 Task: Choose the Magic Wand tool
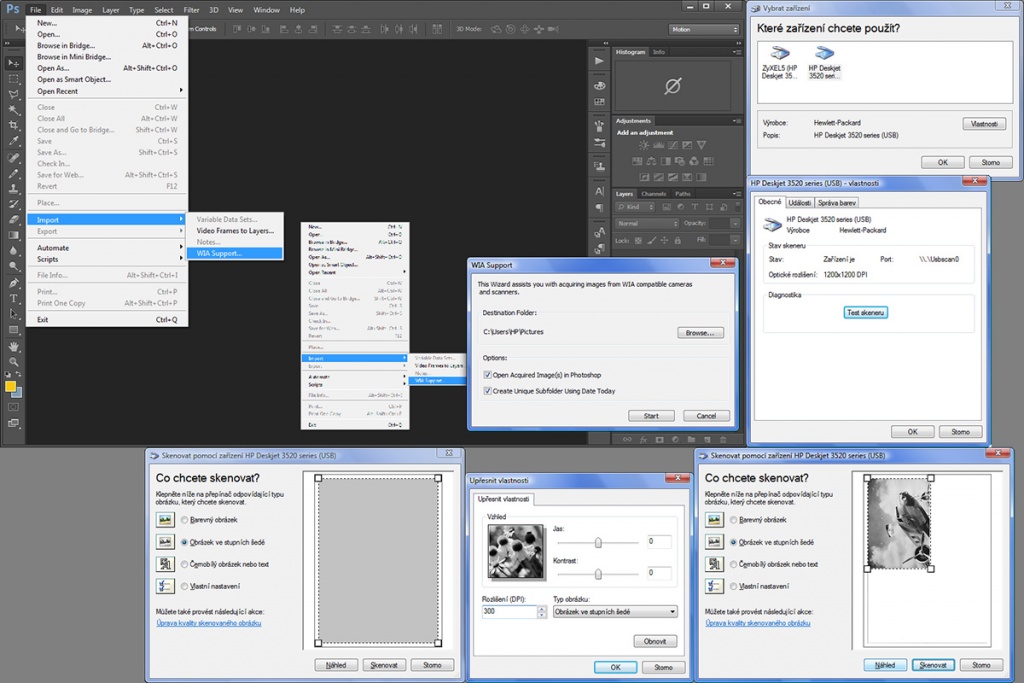[13, 110]
